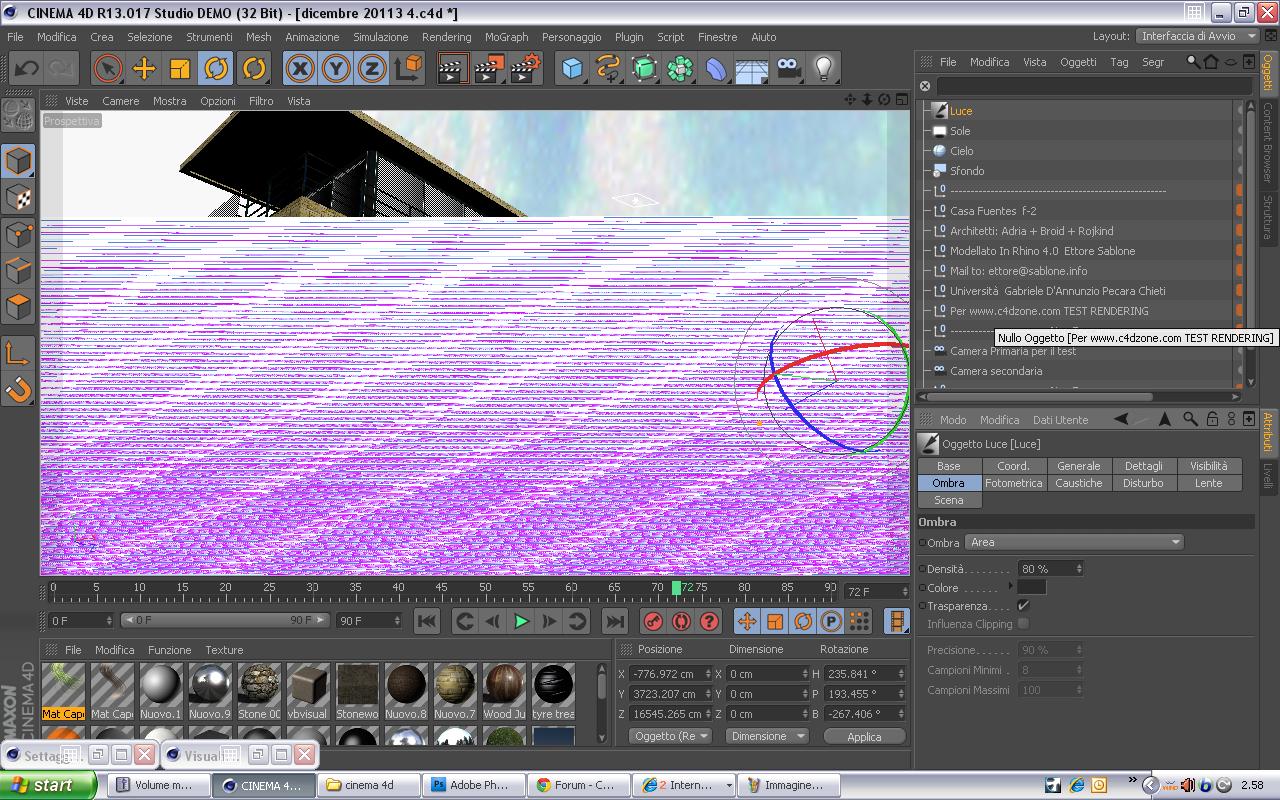Viewport: 1280px width, 800px height.
Task: Expand the Colore disclosure triangle
Action: click(x=1011, y=587)
